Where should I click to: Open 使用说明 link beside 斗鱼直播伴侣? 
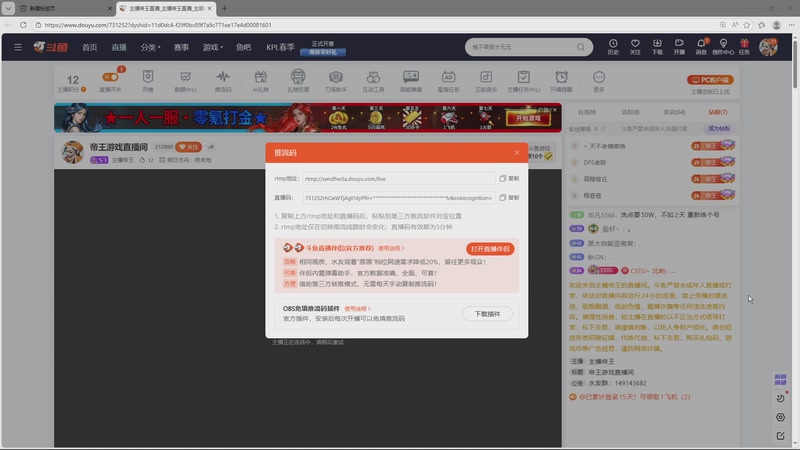[391, 248]
